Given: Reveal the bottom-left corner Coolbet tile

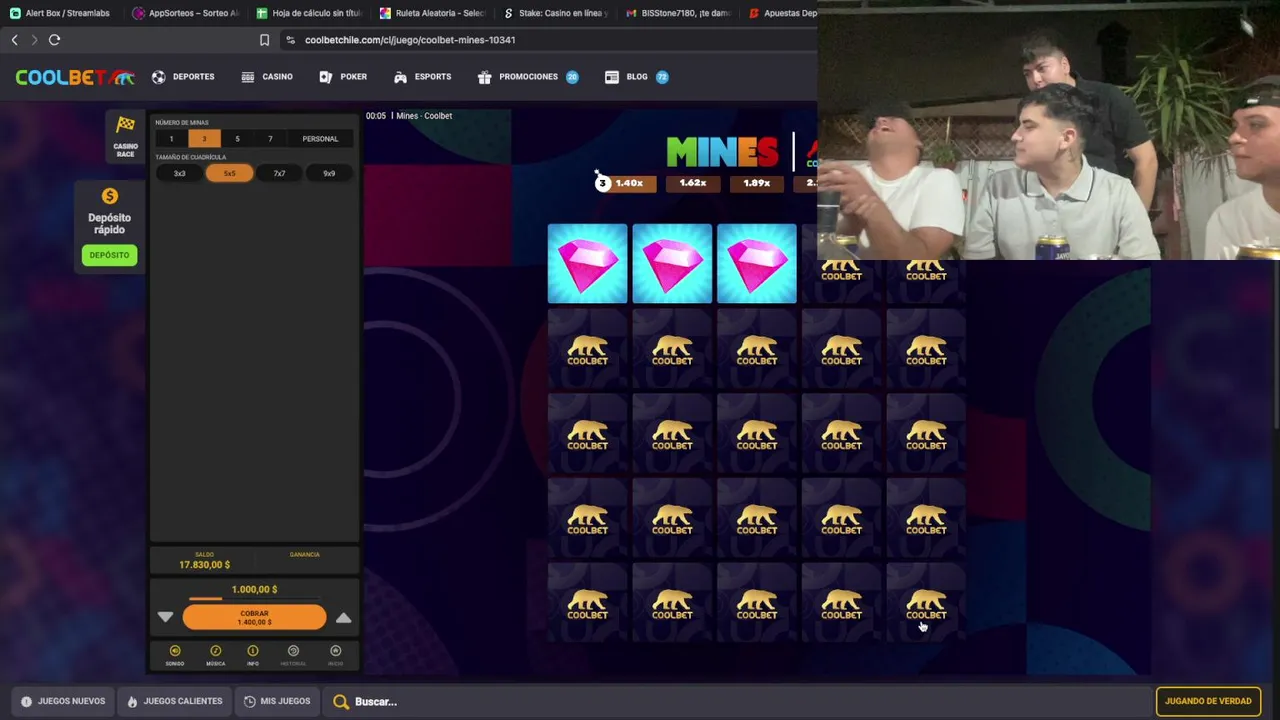Looking at the screenshot, I should coord(587,603).
